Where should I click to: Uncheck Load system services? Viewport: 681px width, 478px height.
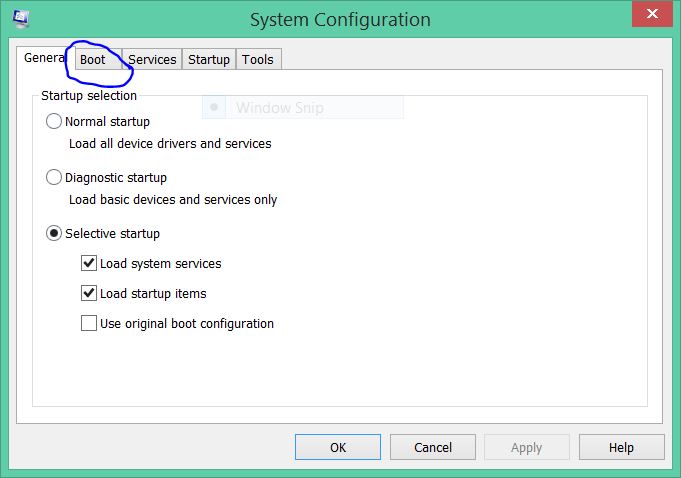pyautogui.click(x=89, y=264)
